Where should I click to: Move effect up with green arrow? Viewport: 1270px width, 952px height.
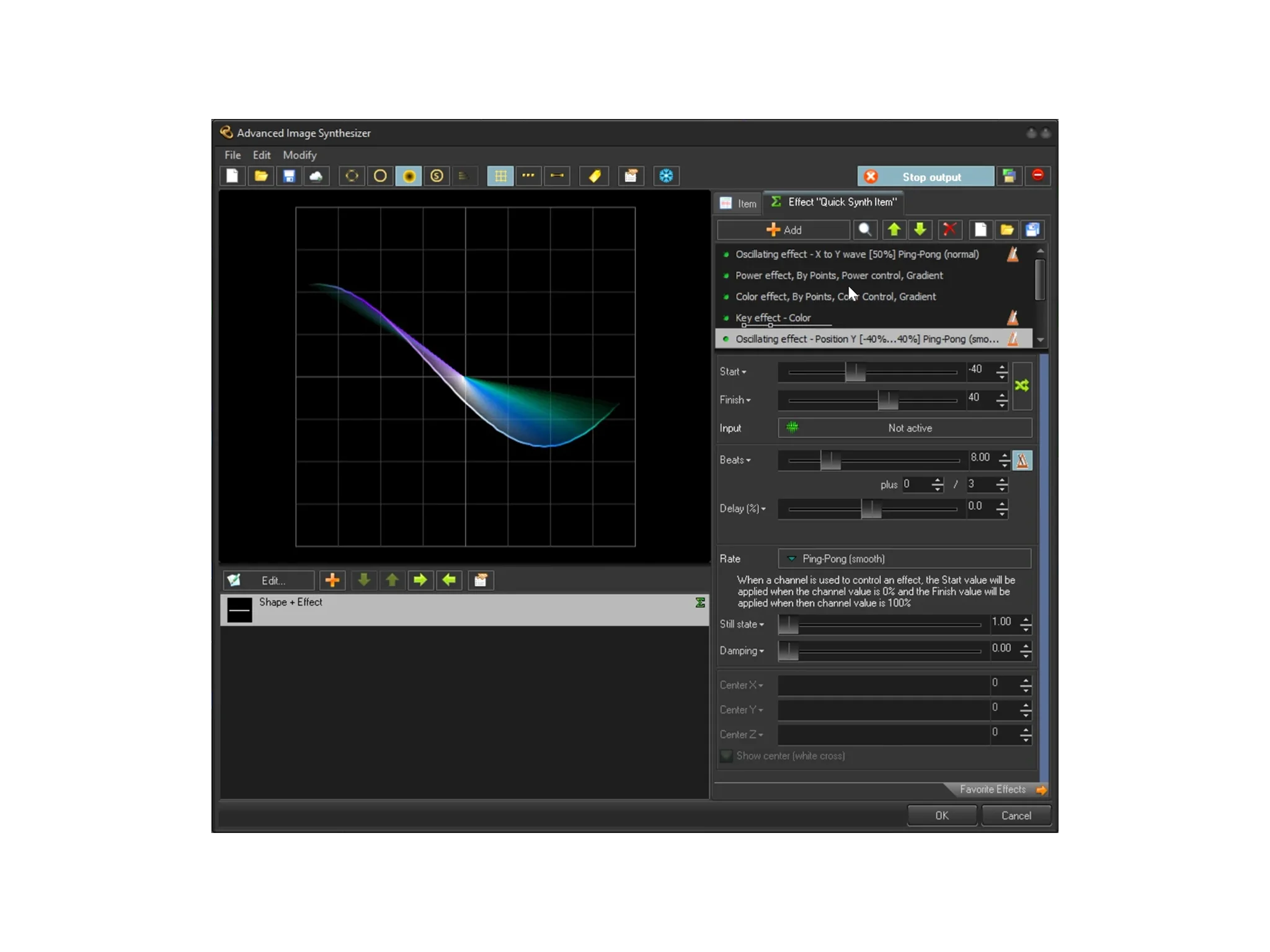(x=894, y=230)
